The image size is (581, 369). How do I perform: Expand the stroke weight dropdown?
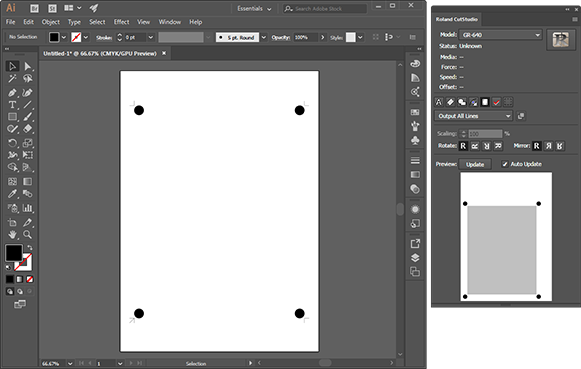(150, 37)
